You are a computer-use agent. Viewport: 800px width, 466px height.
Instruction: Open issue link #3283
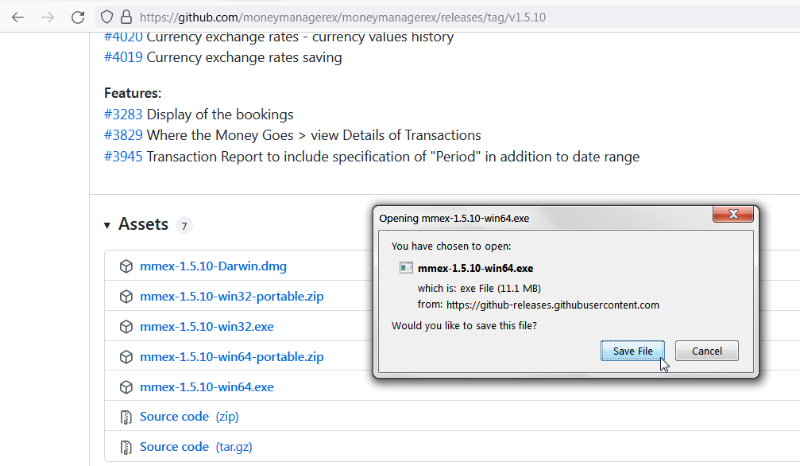[123, 114]
